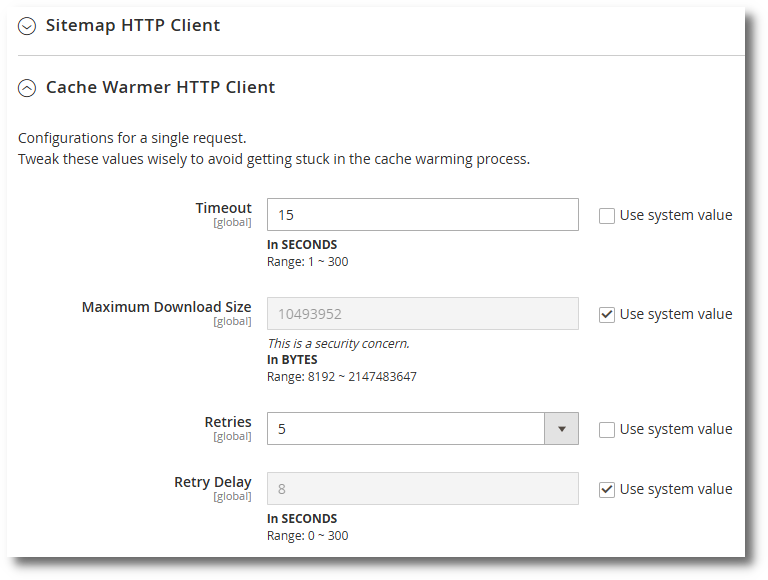The width and height of the screenshot is (768, 580).
Task: Collapse the Cache Warmer HTTP Client chevron icon
Action: [27, 88]
